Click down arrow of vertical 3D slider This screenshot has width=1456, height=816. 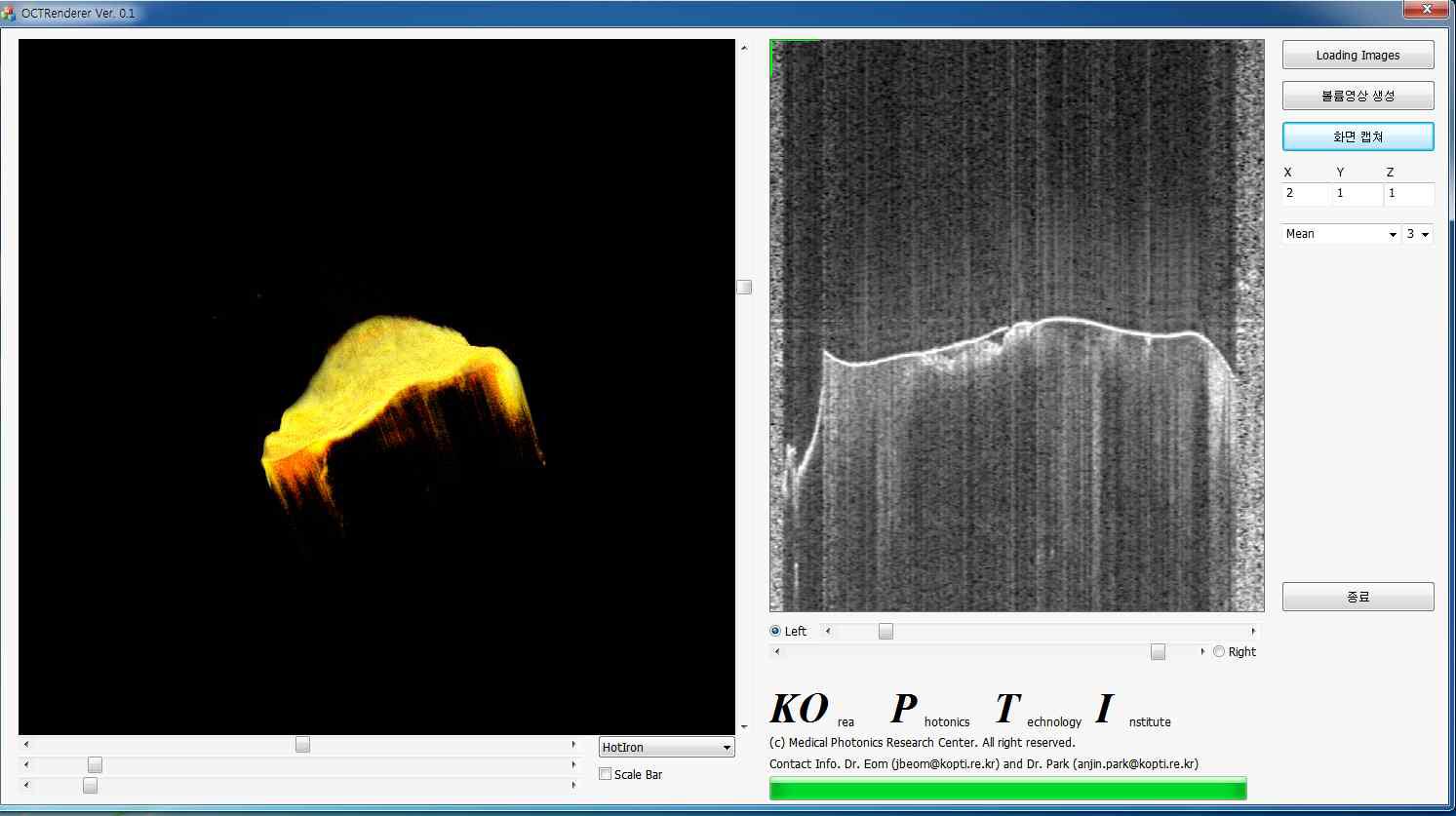coord(744,727)
